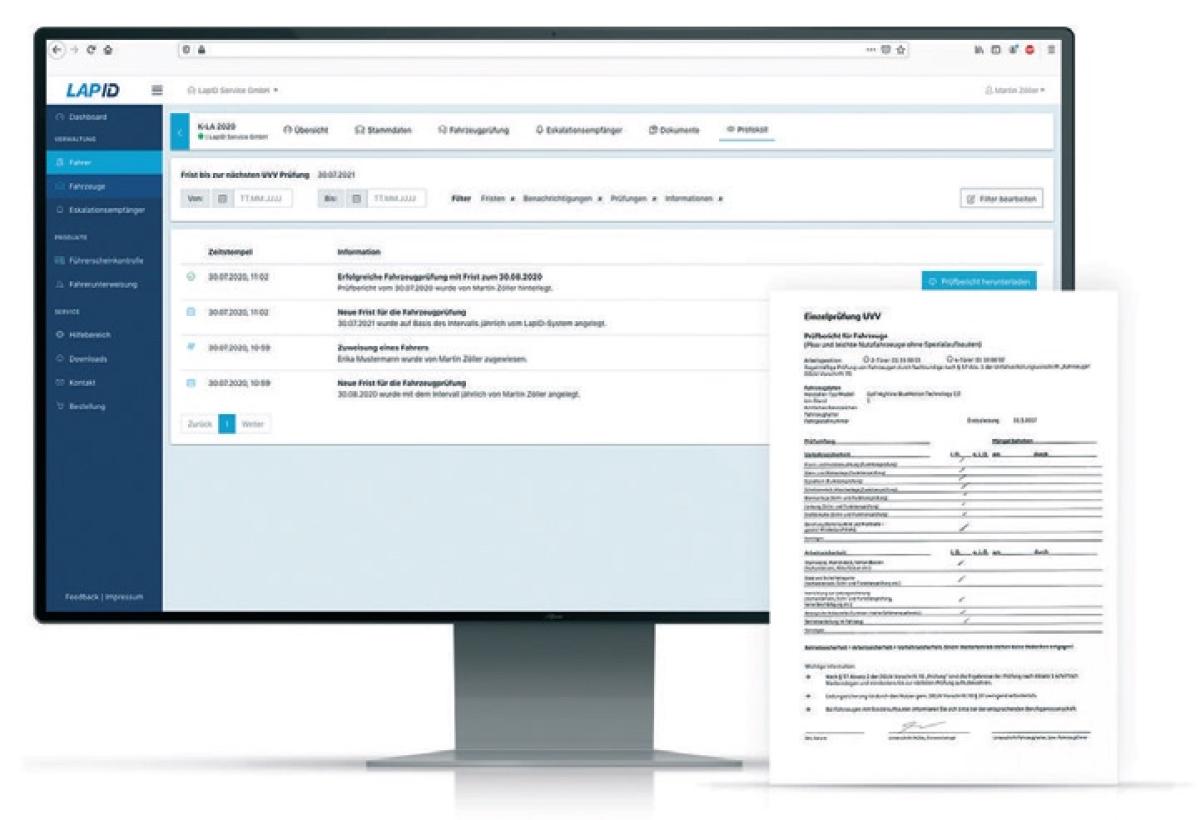Open the page actions three-dot menu

click(x=870, y=48)
